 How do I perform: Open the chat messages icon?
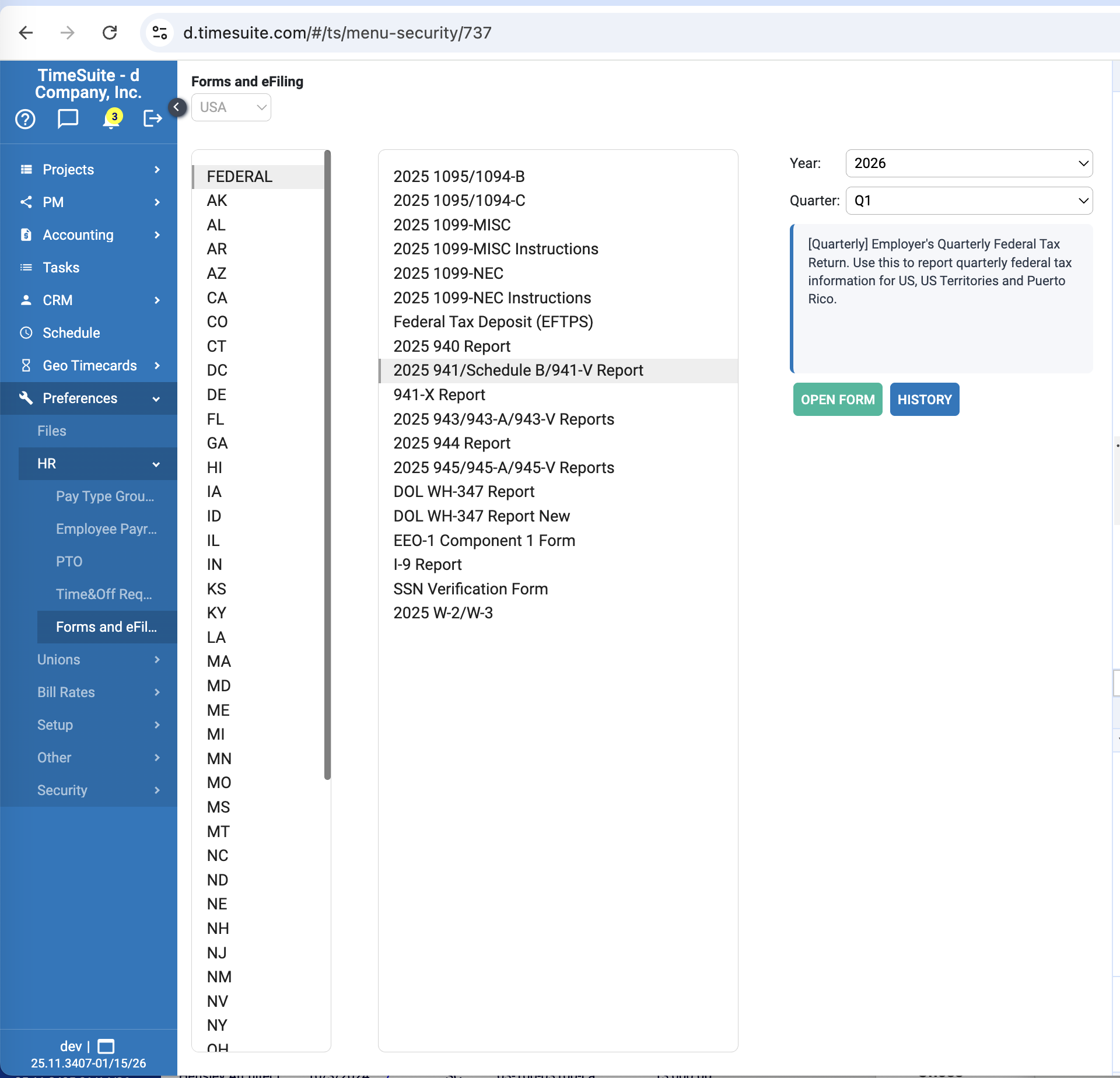[x=68, y=119]
